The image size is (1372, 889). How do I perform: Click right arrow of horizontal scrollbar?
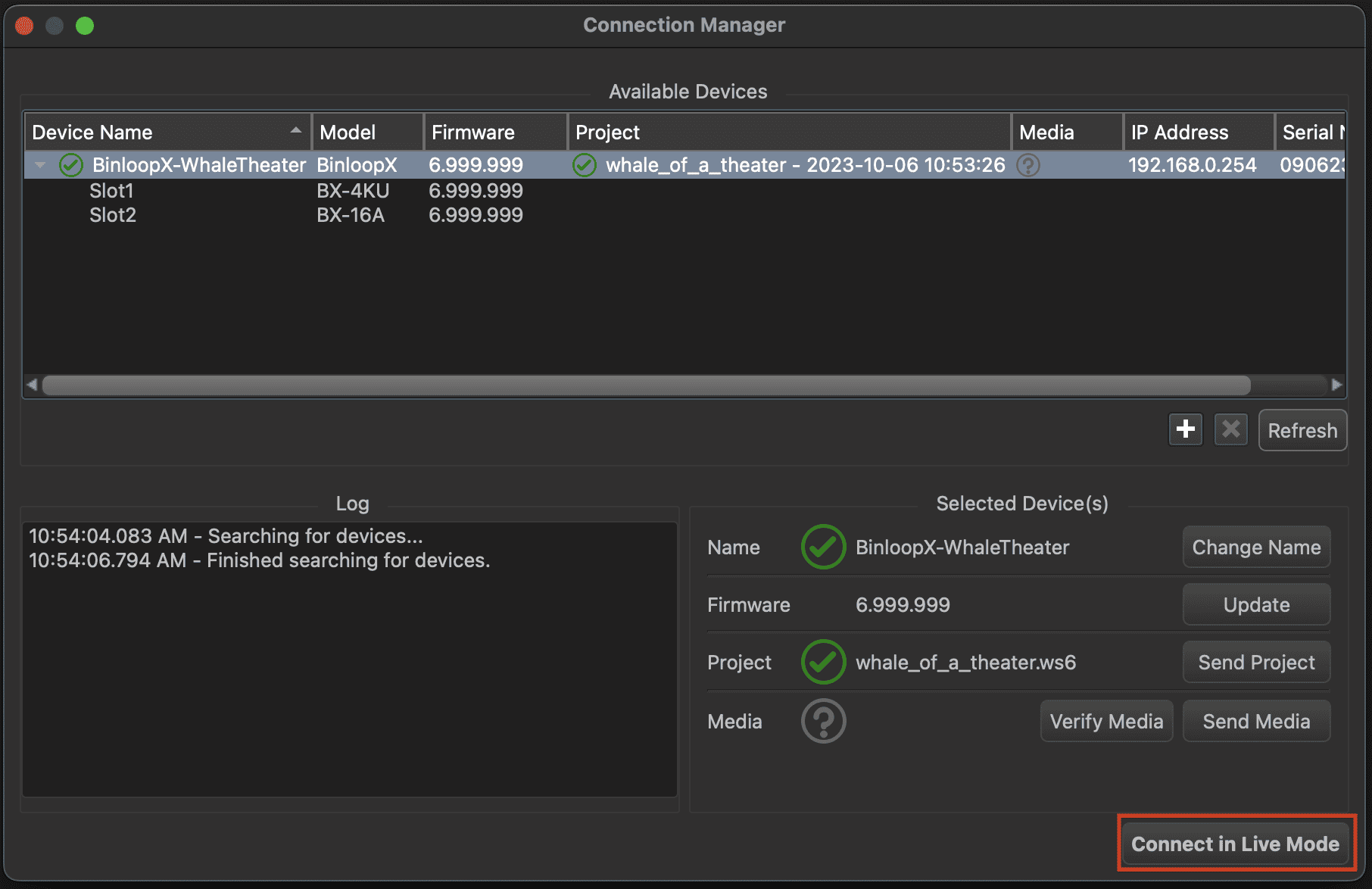coord(1336,385)
